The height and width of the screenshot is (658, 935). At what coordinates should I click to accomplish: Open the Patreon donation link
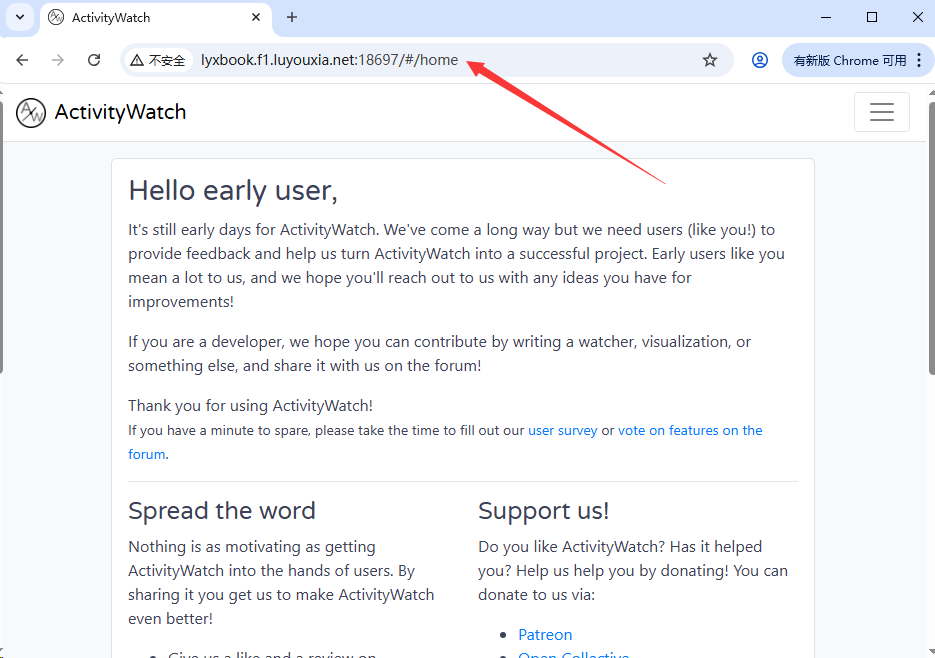tap(545, 635)
